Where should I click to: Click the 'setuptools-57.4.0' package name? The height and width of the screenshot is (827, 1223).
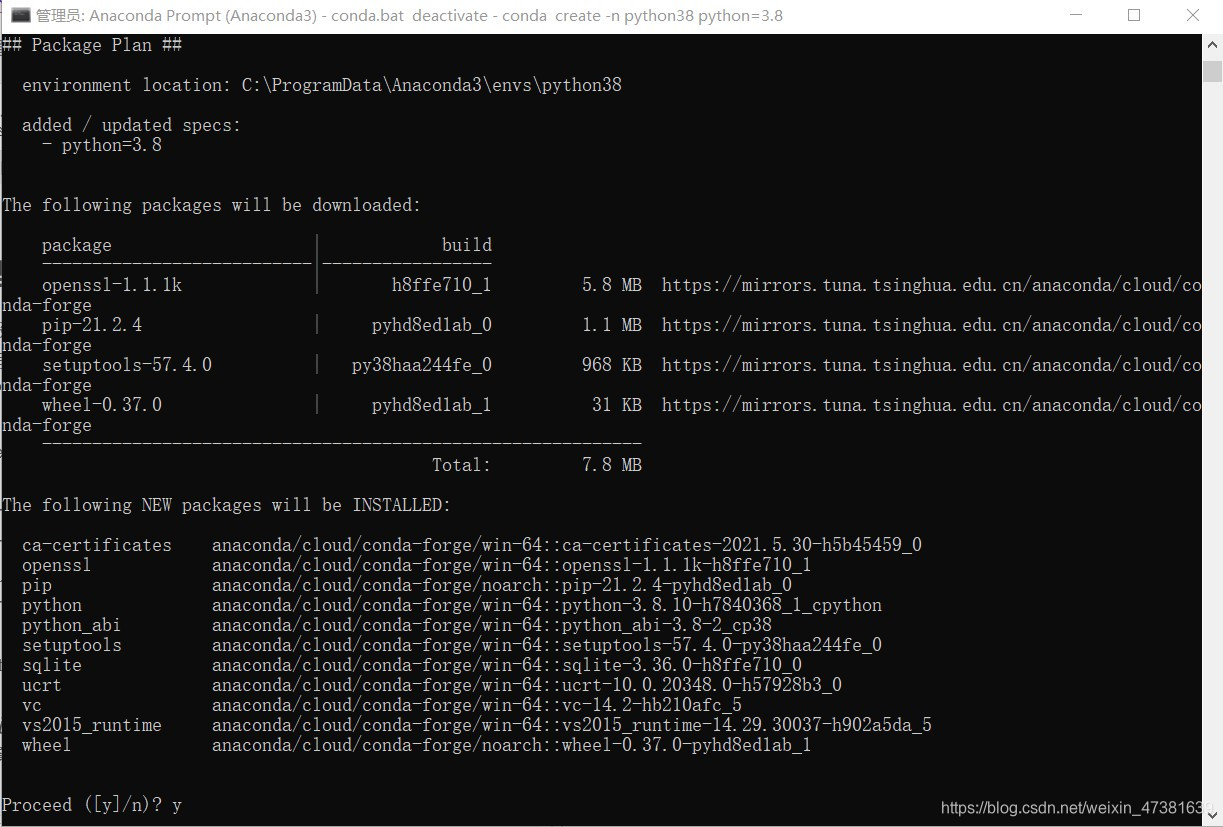click(127, 365)
